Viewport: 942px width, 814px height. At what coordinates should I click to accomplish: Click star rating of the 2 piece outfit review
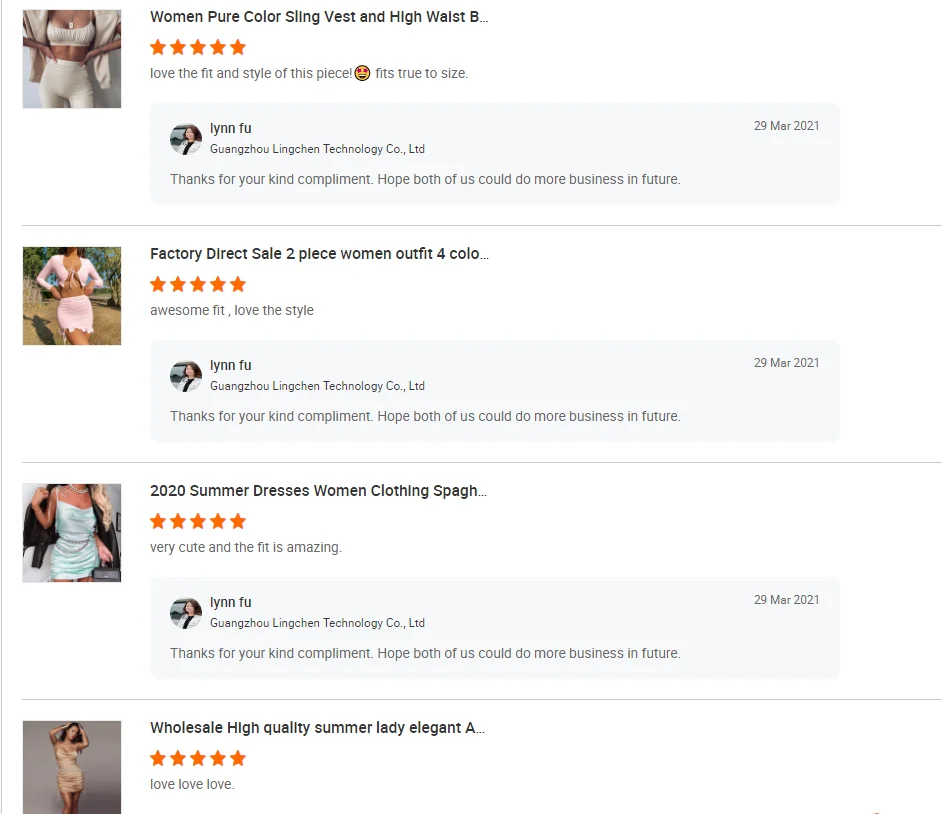(197, 284)
